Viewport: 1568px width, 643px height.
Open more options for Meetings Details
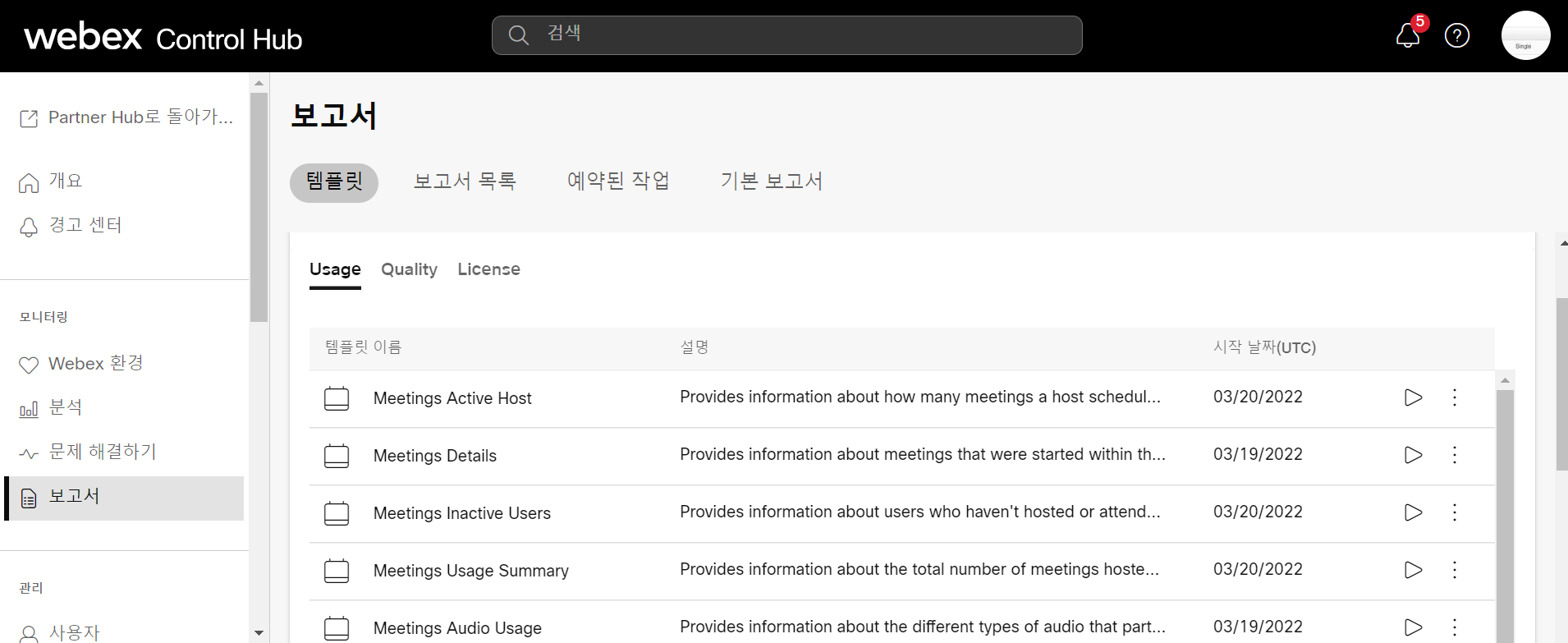[x=1454, y=455]
